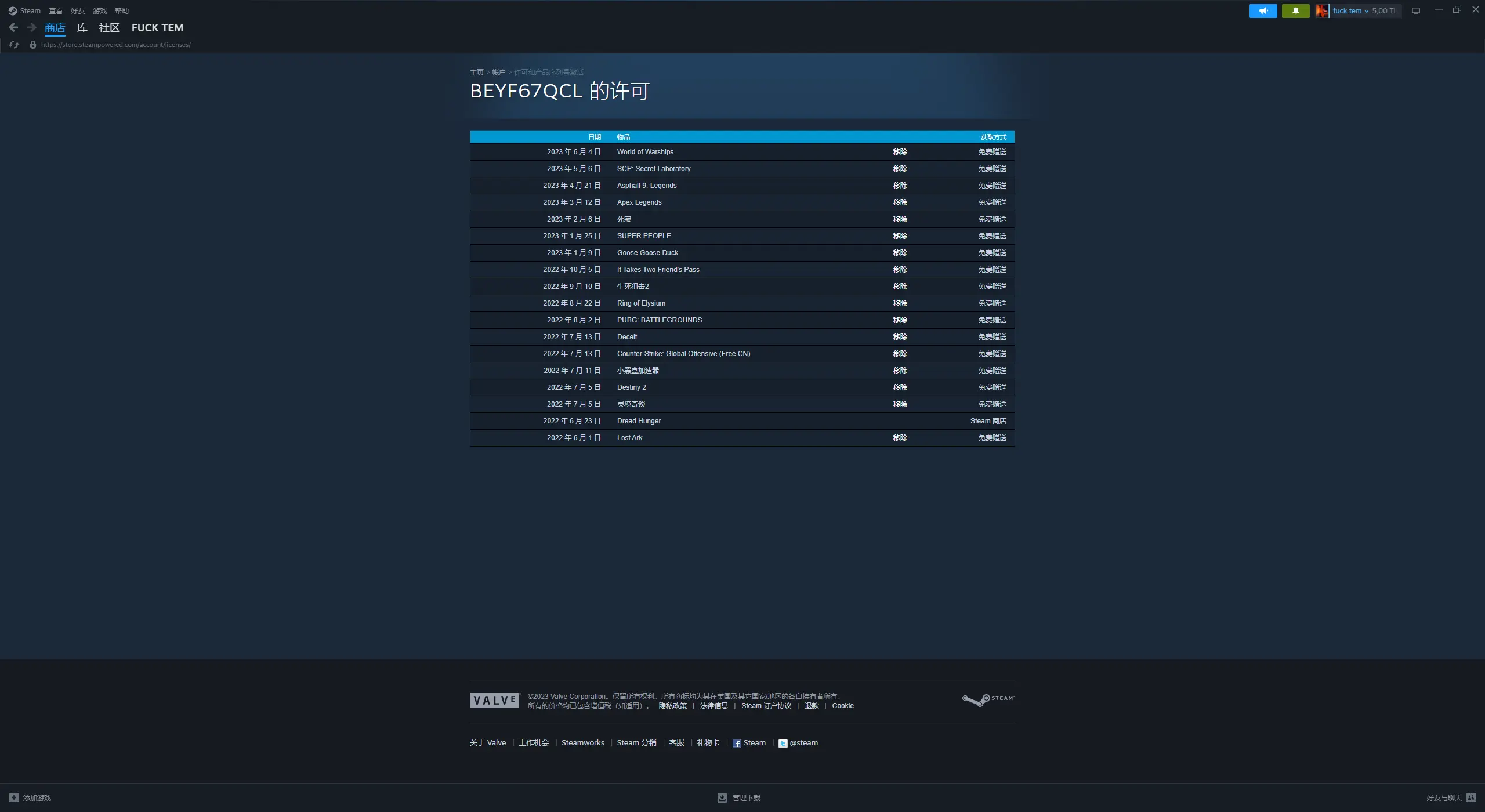Open the 礼物卡 footer link

[x=708, y=743]
